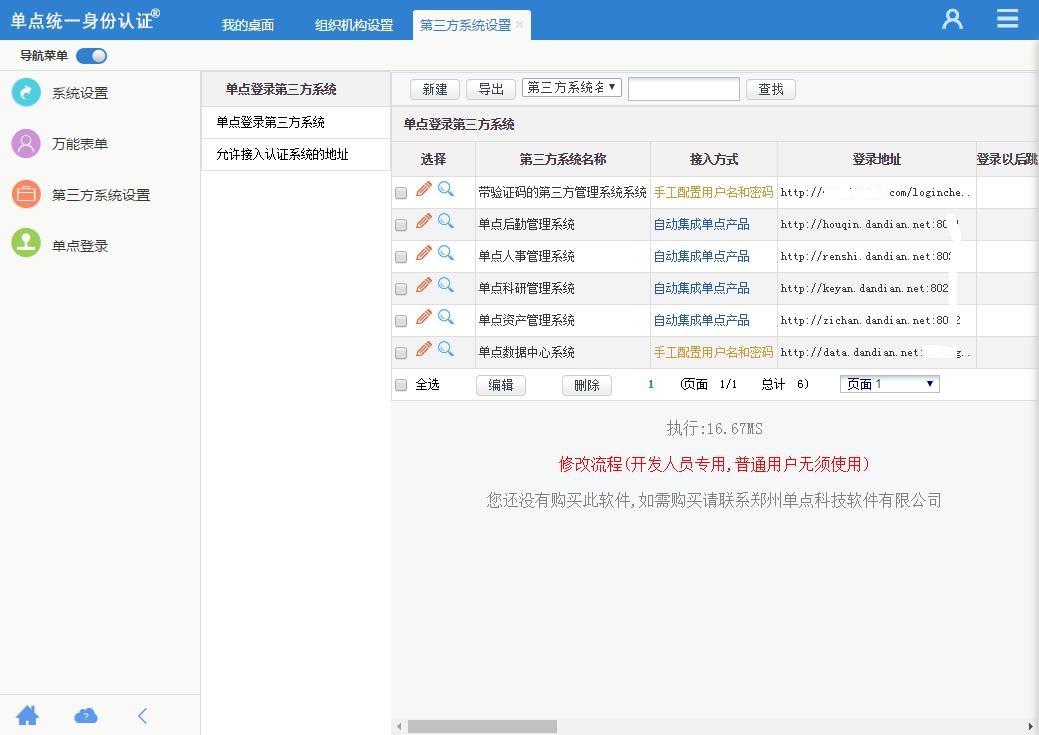
Task: Edit pencil icon for 单点资产管理系统
Action: pos(424,317)
